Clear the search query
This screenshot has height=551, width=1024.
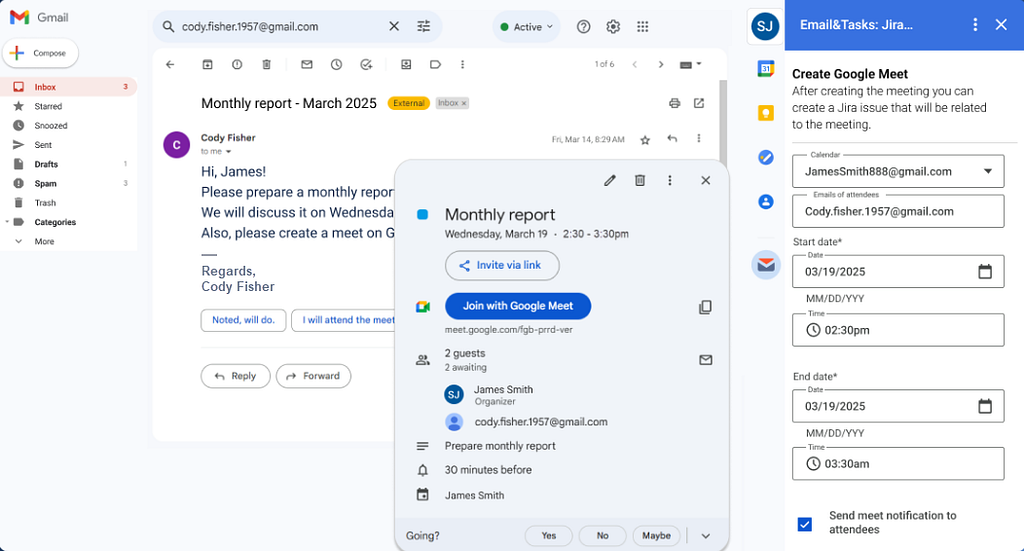tap(394, 27)
